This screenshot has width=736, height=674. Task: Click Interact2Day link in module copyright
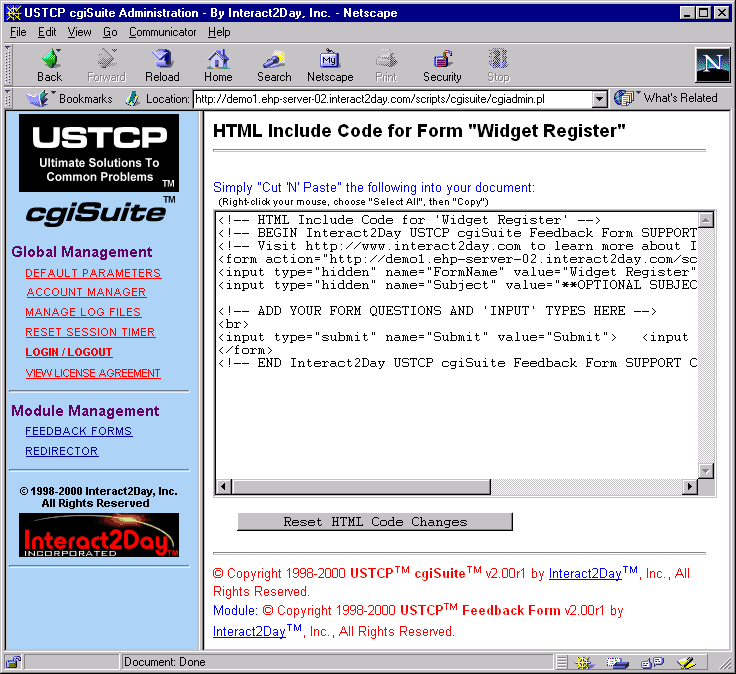tap(249, 632)
